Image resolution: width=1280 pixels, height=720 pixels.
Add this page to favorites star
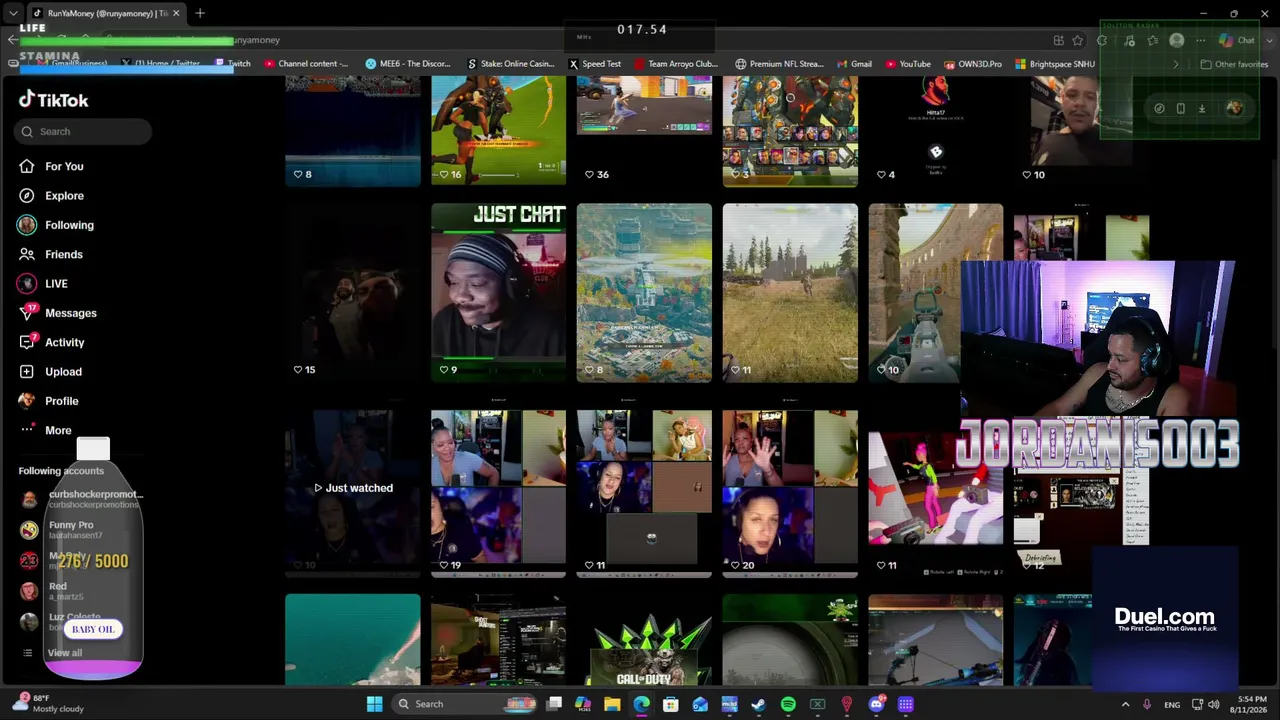pyautogui.click(x=1078, y=40)
